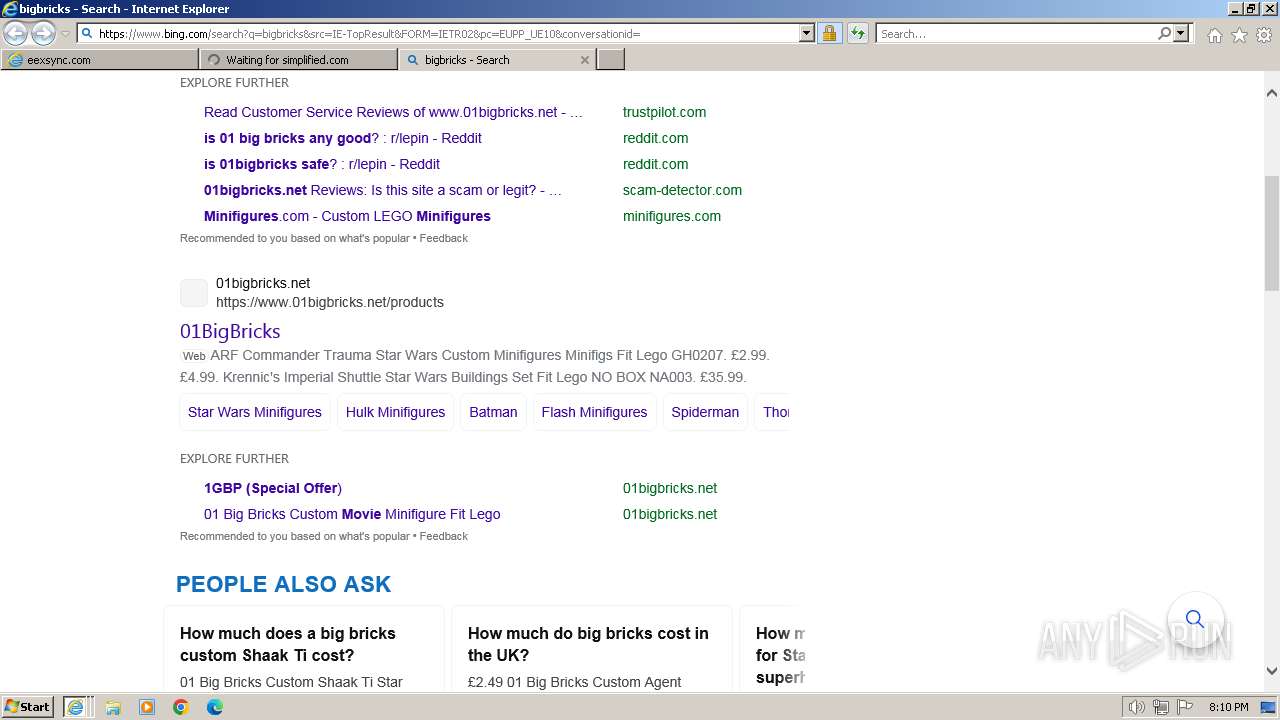Open the Home icon
The height and width of the screenshot is (720, 1280).
click(x=1214, y=35)
